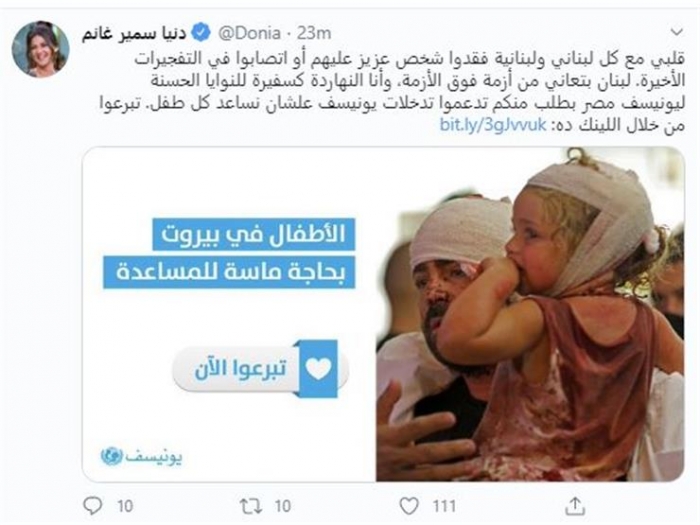Click the @Donia handle
The height and width of the screenshot is (525, 700).
249,33
